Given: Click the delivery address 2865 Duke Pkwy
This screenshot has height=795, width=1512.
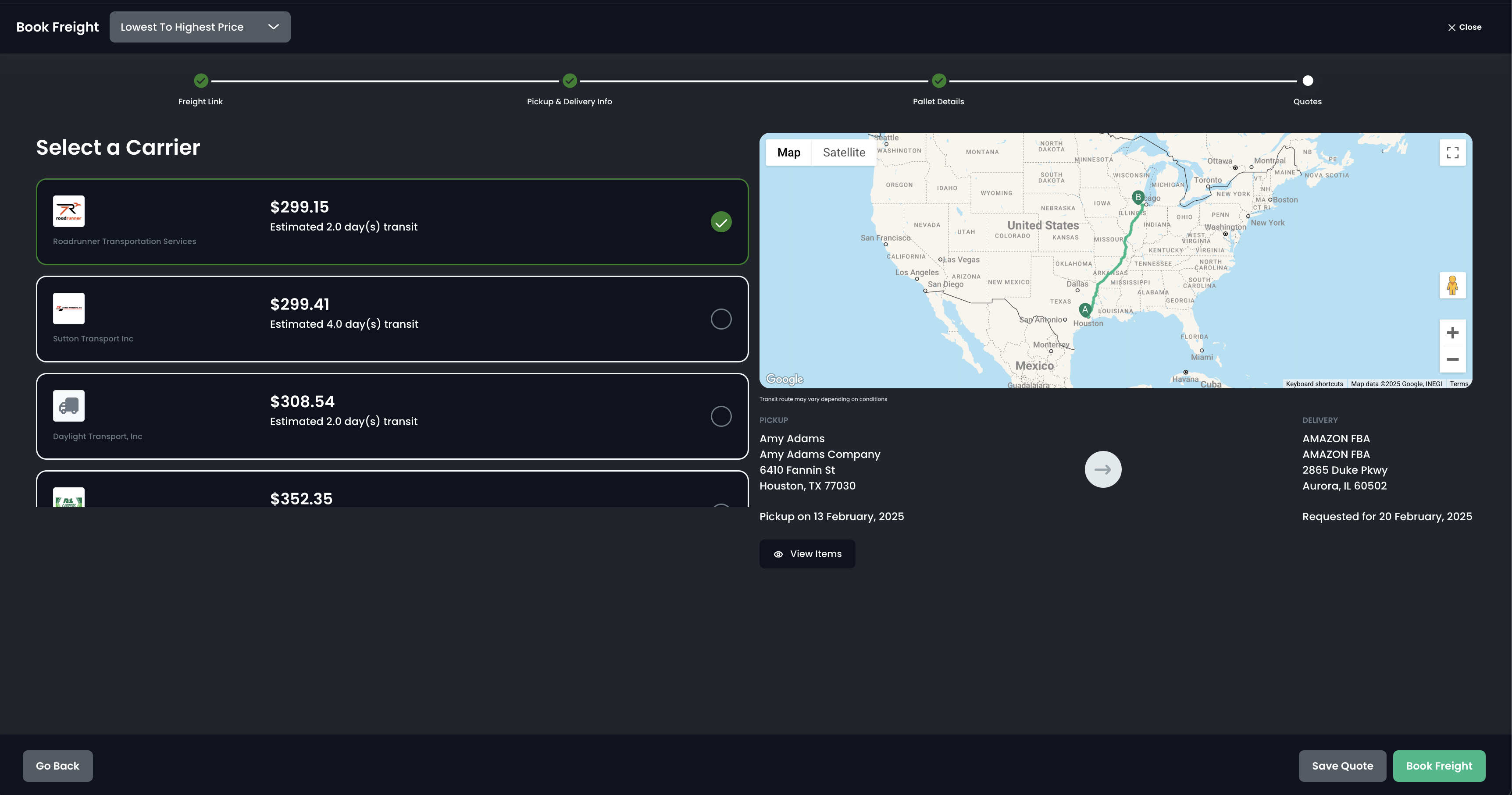Looking at the screenshot, I should point(1345,470).
